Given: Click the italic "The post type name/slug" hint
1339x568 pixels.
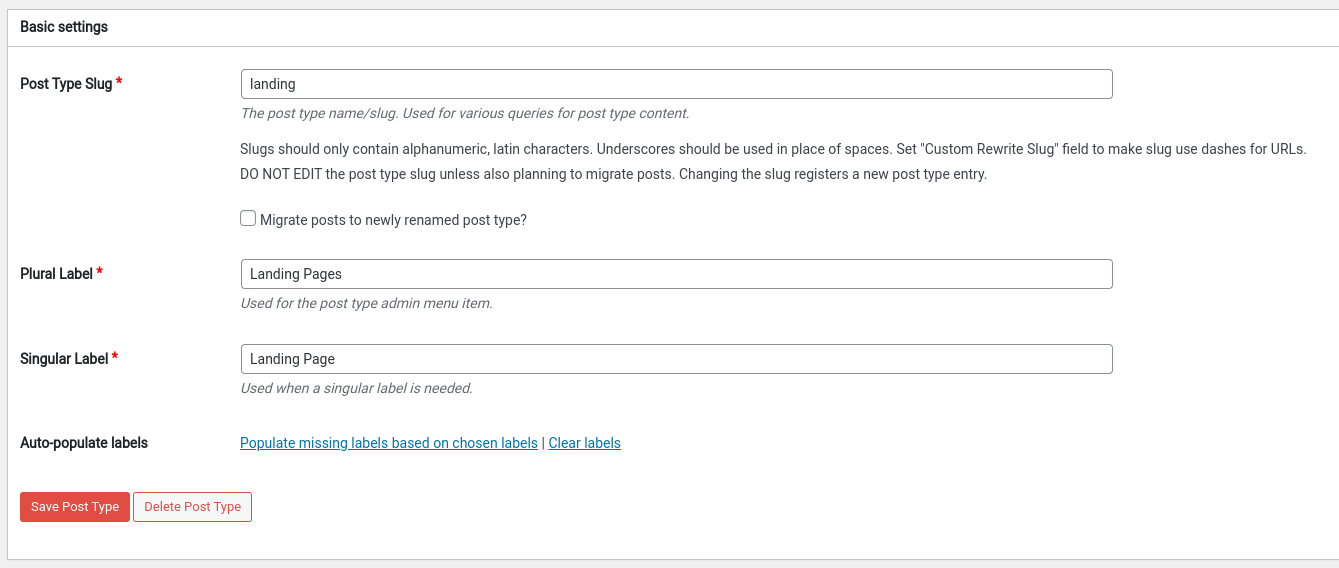Looking at the screenshot, I should click(465, 113).
